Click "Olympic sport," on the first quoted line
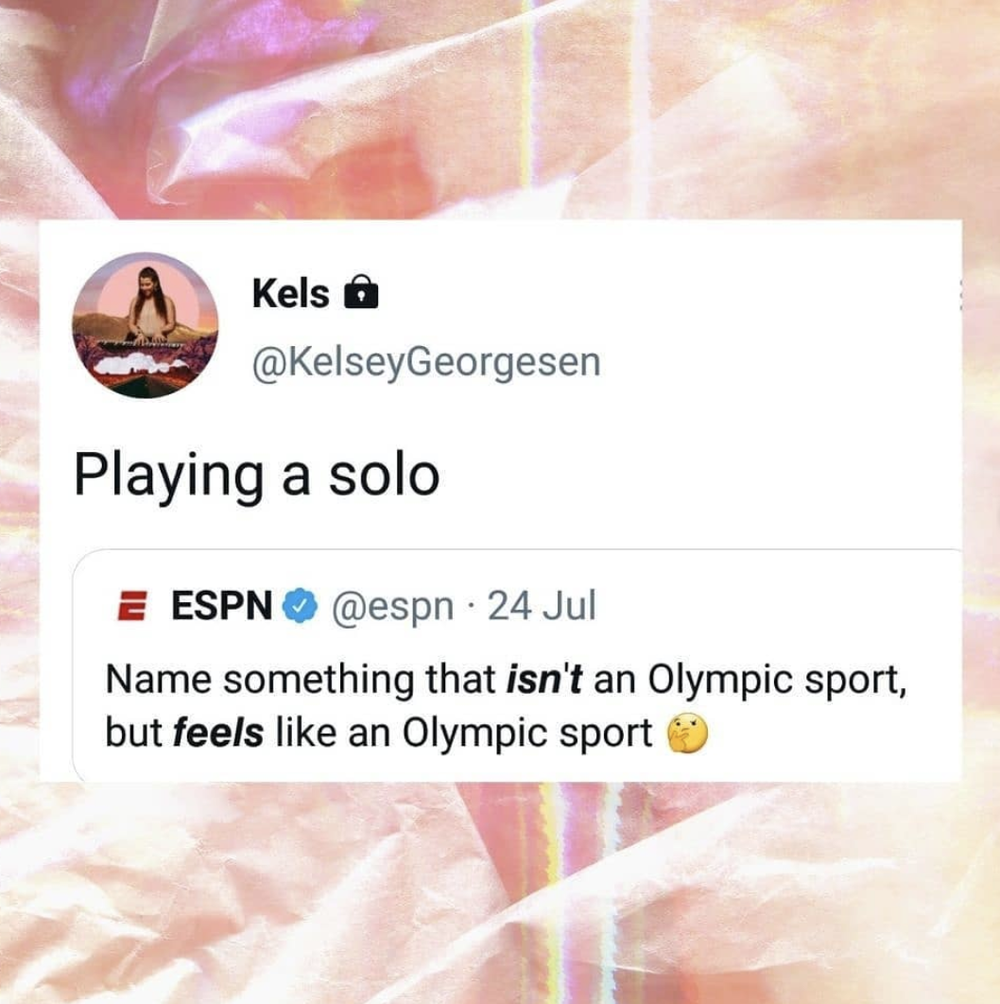The image size is (1000, 1004). (x=777, y=681)
